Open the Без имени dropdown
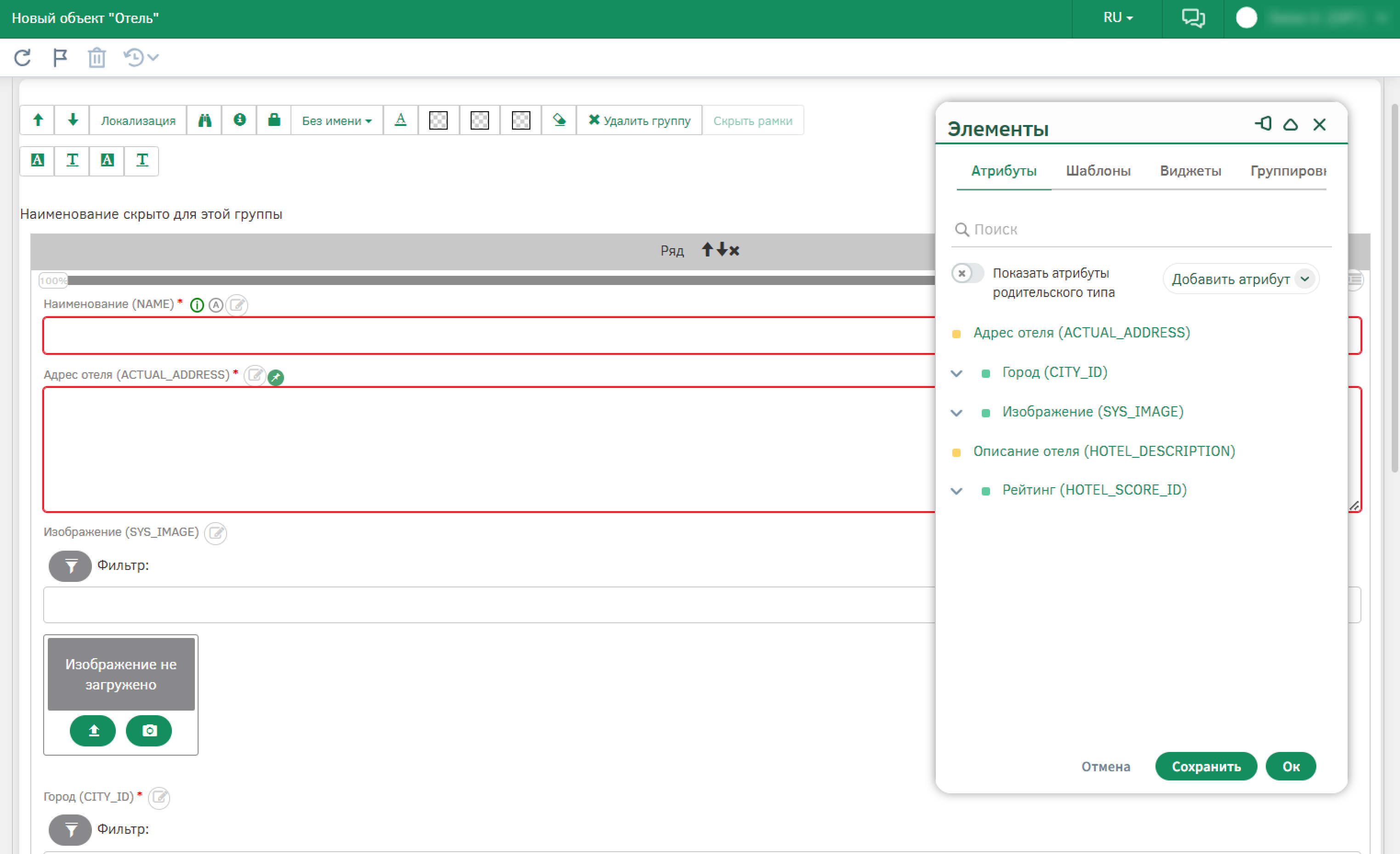 337,120
